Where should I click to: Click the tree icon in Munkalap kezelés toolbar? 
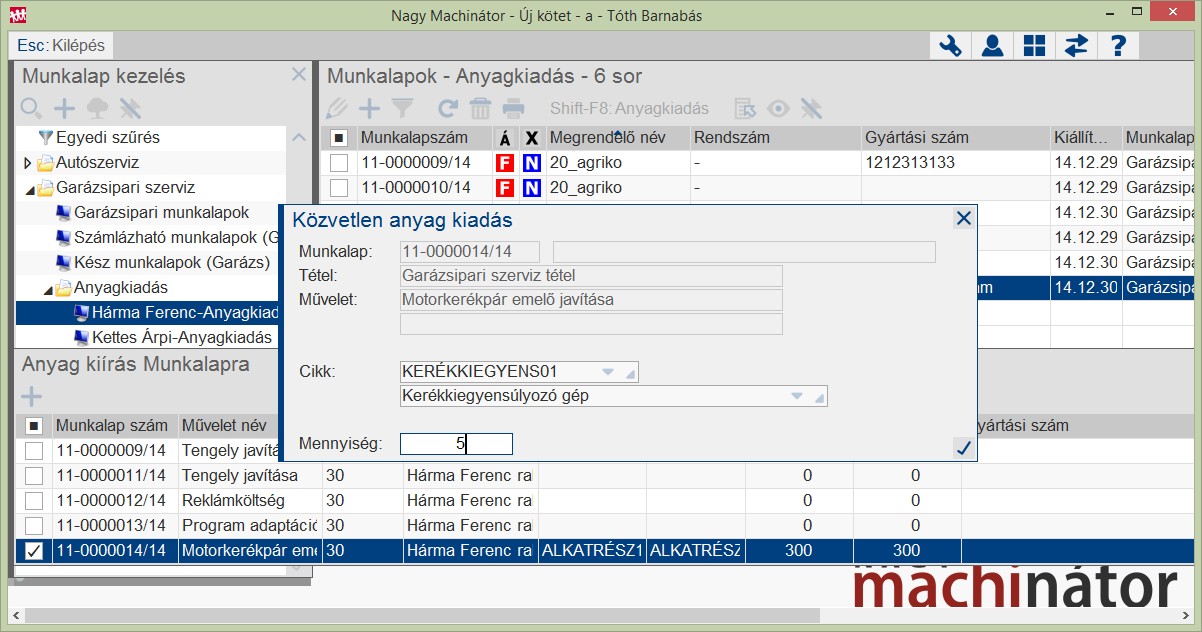(x=97, y=108)
